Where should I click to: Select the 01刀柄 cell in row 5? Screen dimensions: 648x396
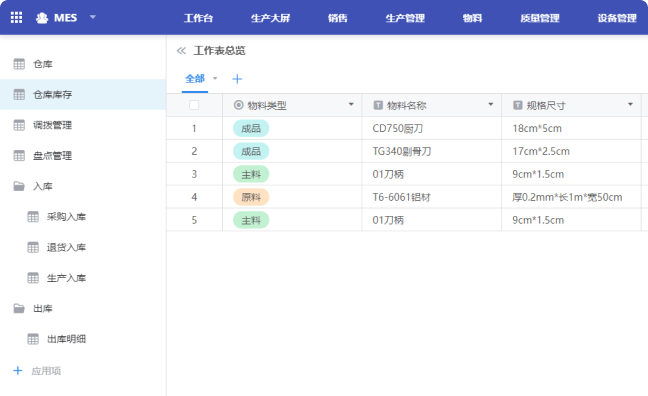pyautogui.click(x=432, y=220)
